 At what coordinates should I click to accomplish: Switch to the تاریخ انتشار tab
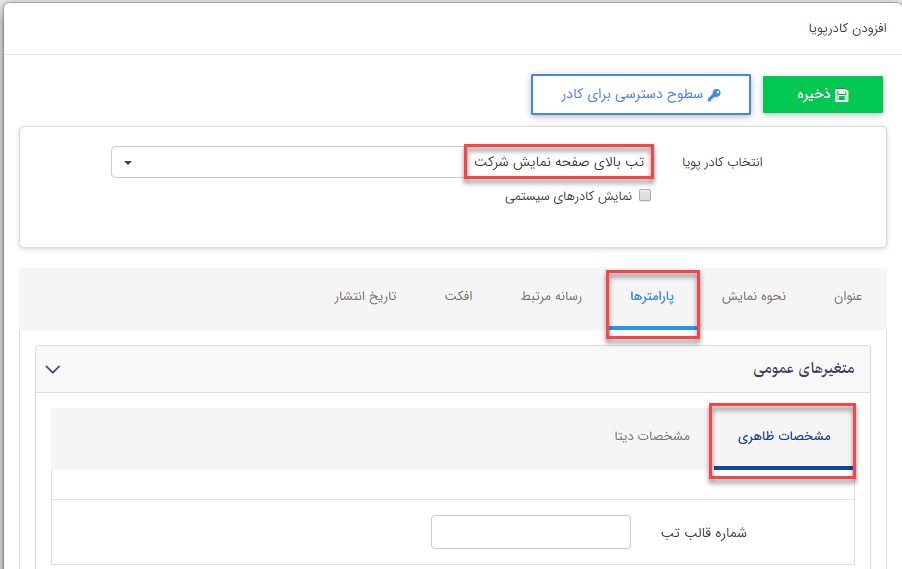tap(365, 297)
